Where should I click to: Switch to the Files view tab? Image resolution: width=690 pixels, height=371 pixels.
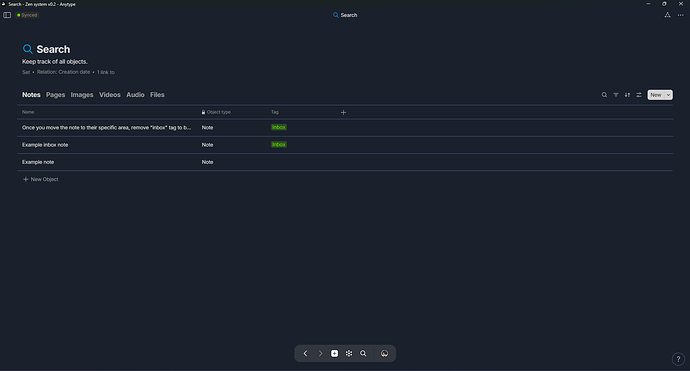[x=157, y=95]
